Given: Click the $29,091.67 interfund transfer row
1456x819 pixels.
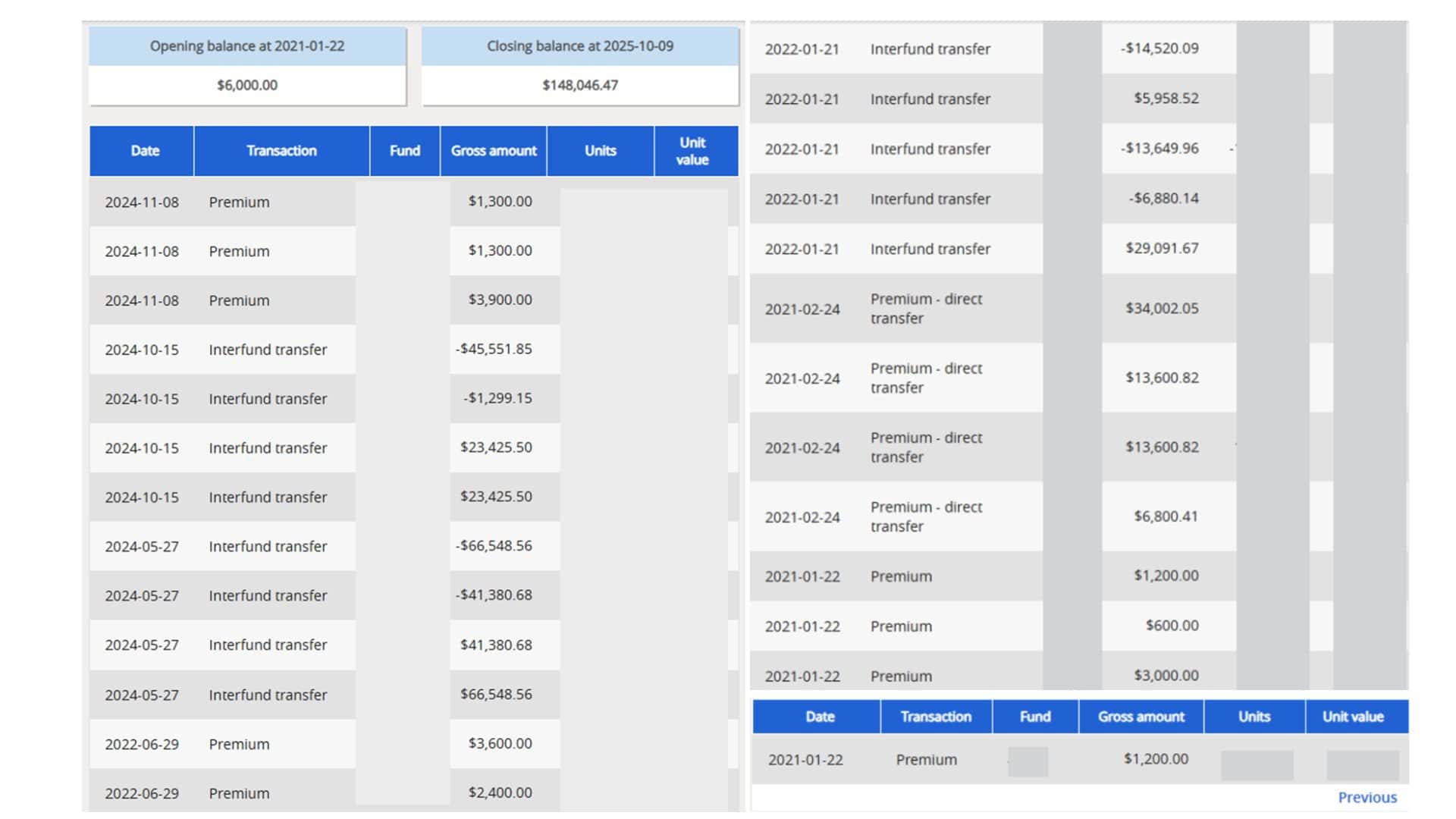Looking at the screenshot, I should click(x=930, y=249).
